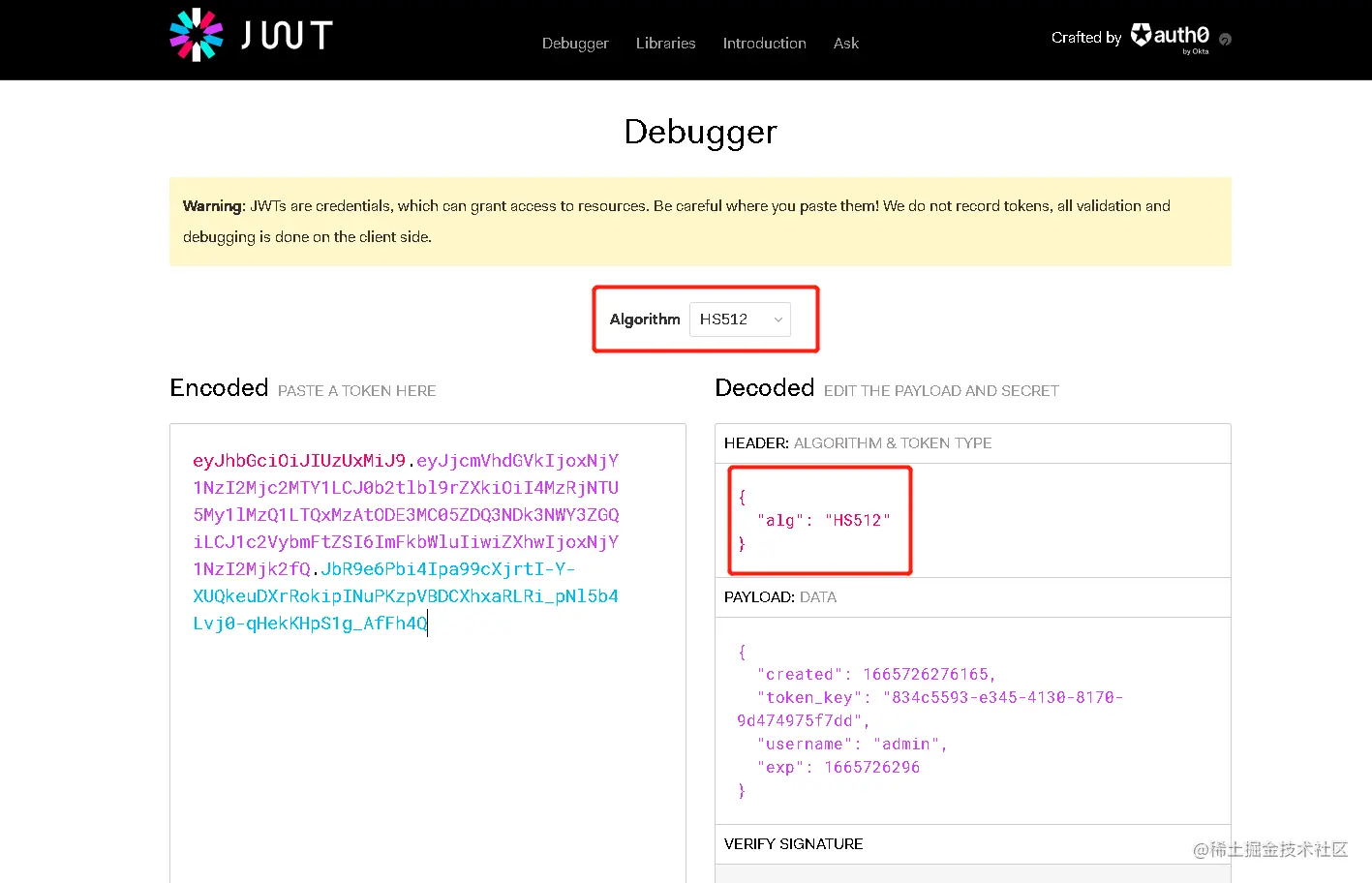Click the 'HEADER: ALGORITHM & TOKEN TYPE' label
Screen dimensions: 1372x883
click(x=858, y=443)
